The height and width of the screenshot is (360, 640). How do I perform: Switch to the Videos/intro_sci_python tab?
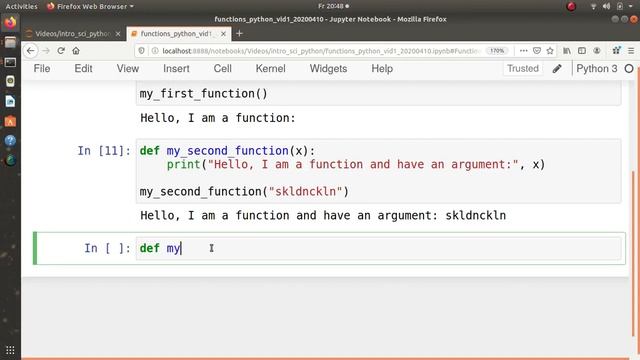[x=73, y=34]
